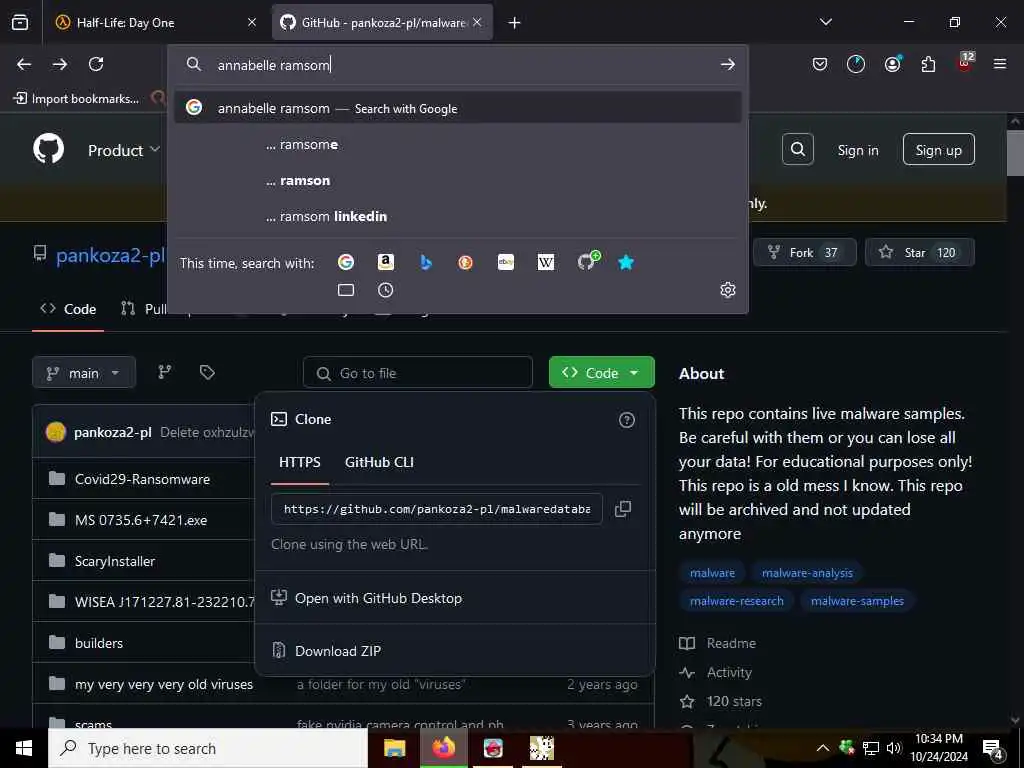Image resolution: width=1024 pixels, height=768 pixels.
Task: Search bookmarks with the star icon
Action: coord(626,262)
